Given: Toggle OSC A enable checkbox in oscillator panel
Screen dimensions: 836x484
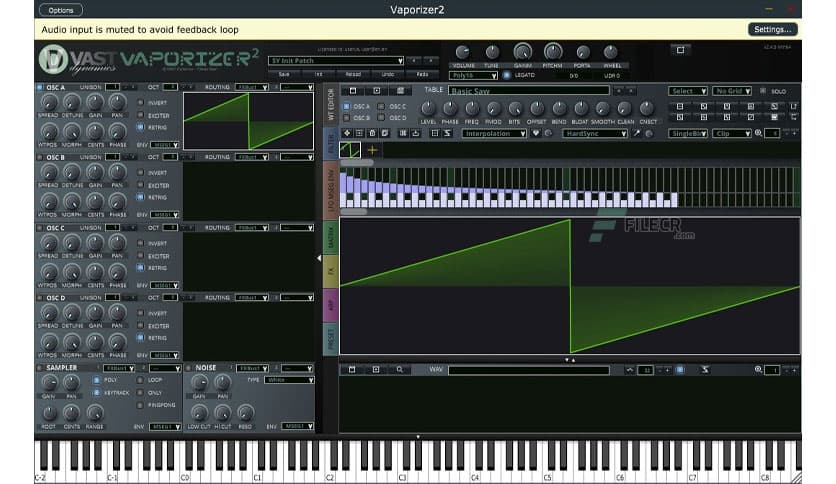Looking at the screenshot, I should [39, 87].
